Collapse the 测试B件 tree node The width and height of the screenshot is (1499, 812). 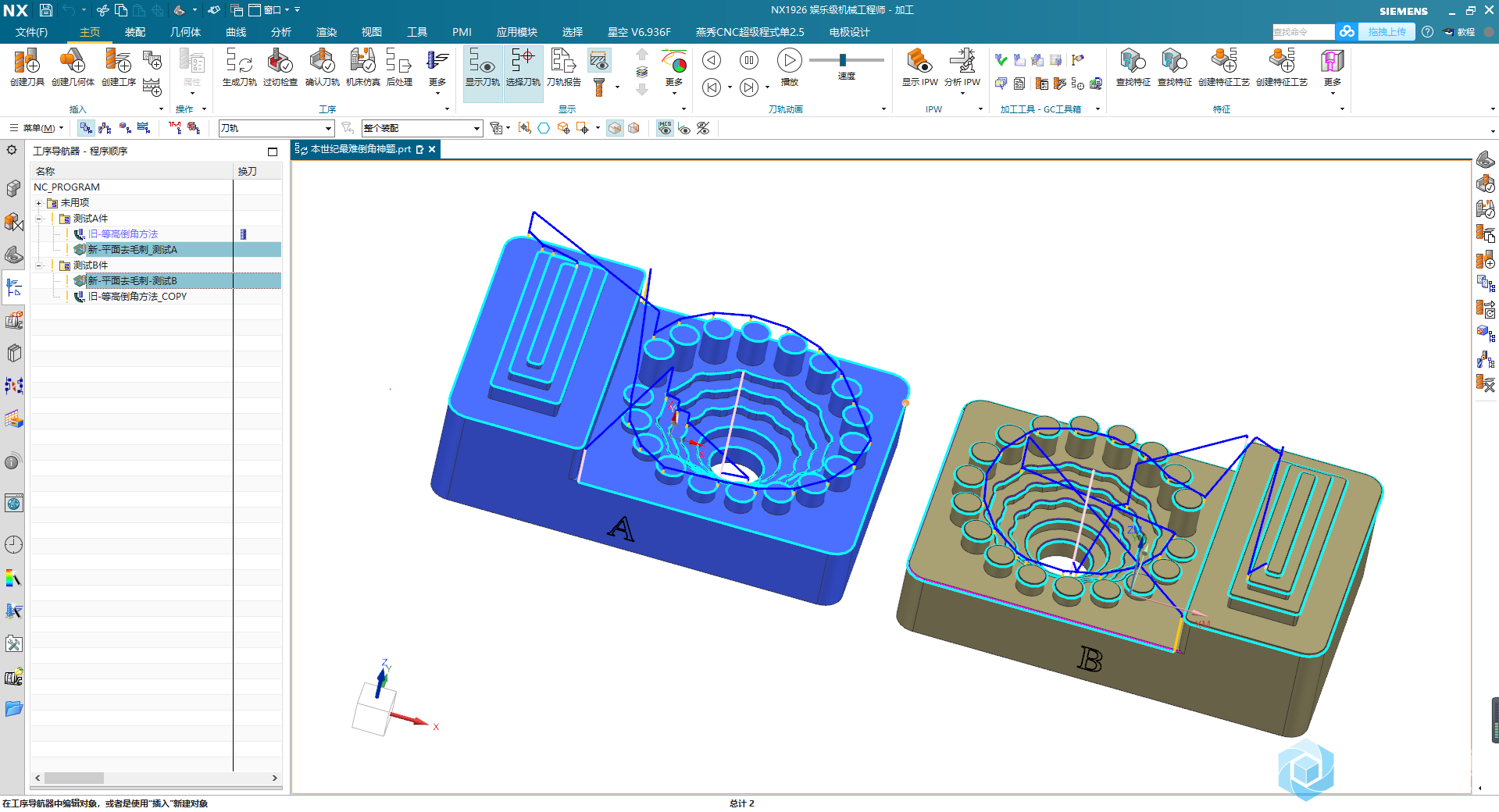tap(38, 265)
